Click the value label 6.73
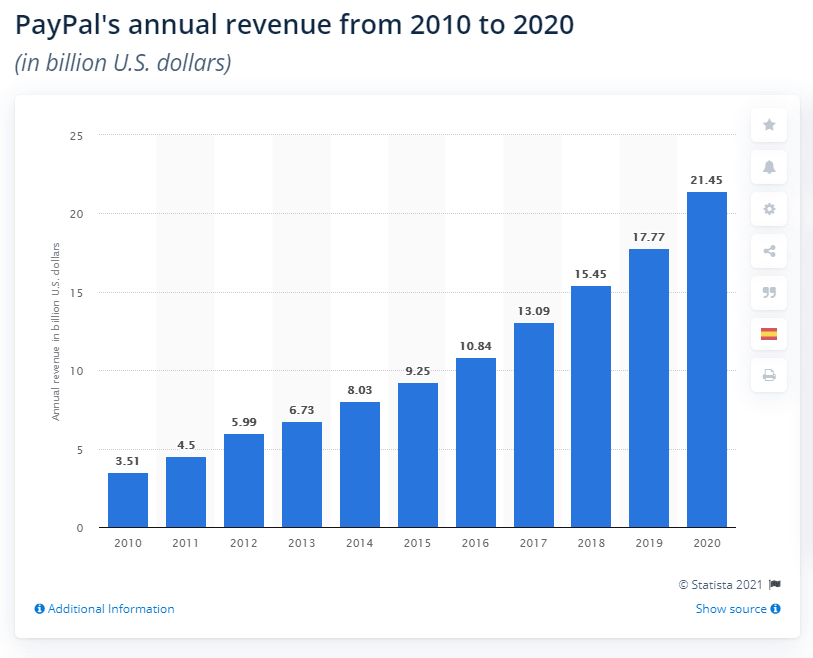This screenshot has width=813, height=658. coord(302,410)
